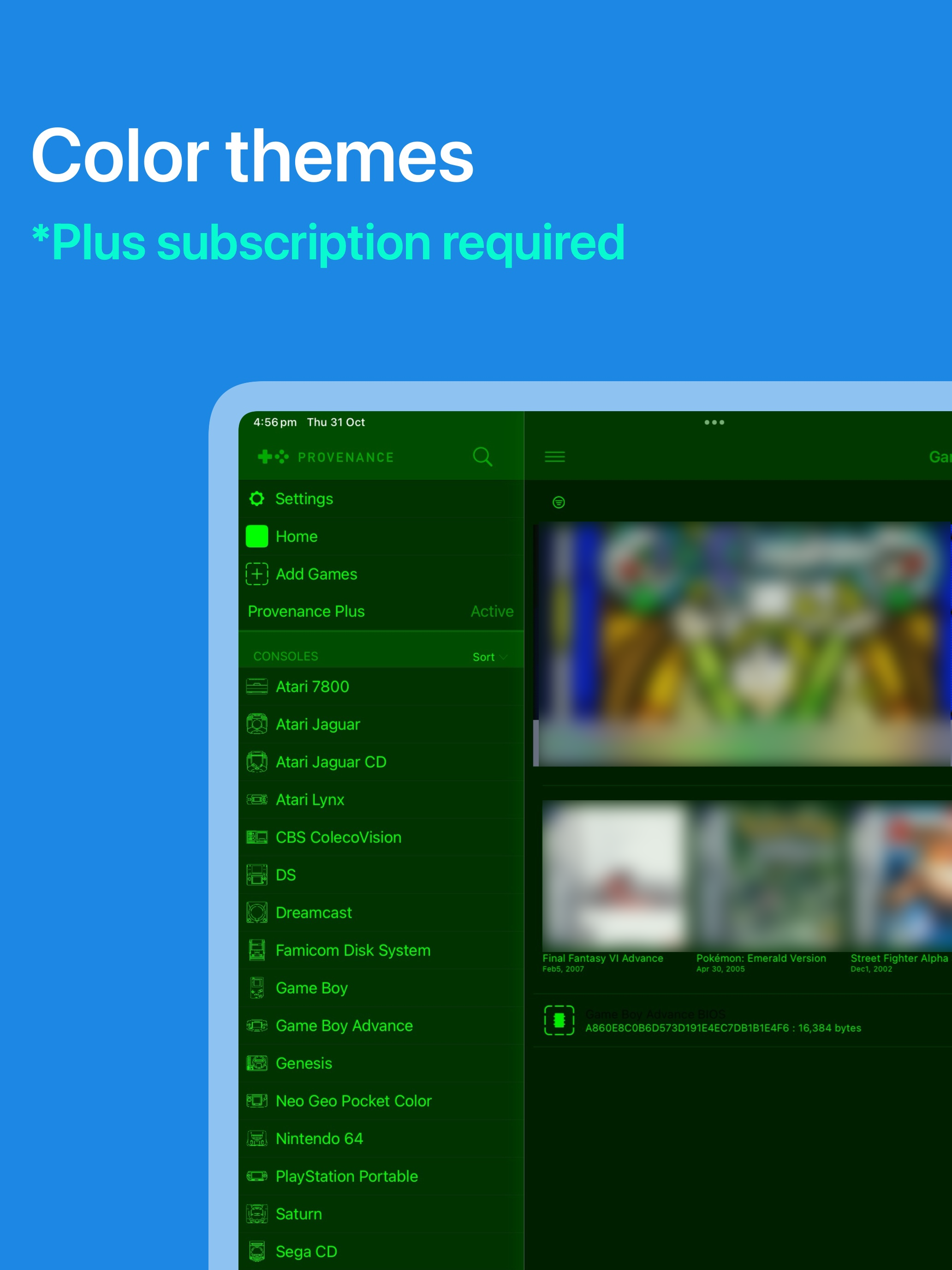Open Pokémon: Emerald Version game cover
The width and height of the screenshot is (952, 1270).
pos(767,875)
